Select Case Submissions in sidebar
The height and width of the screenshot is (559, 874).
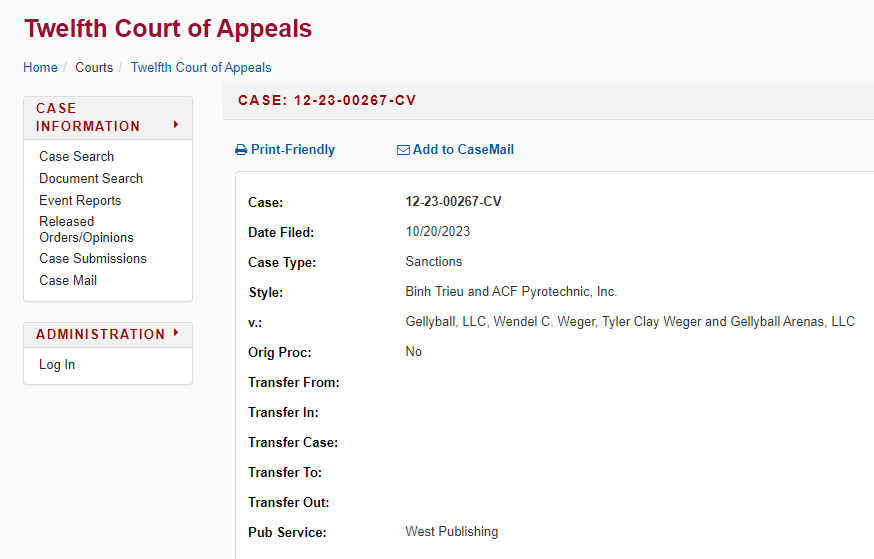click(93, 259)
